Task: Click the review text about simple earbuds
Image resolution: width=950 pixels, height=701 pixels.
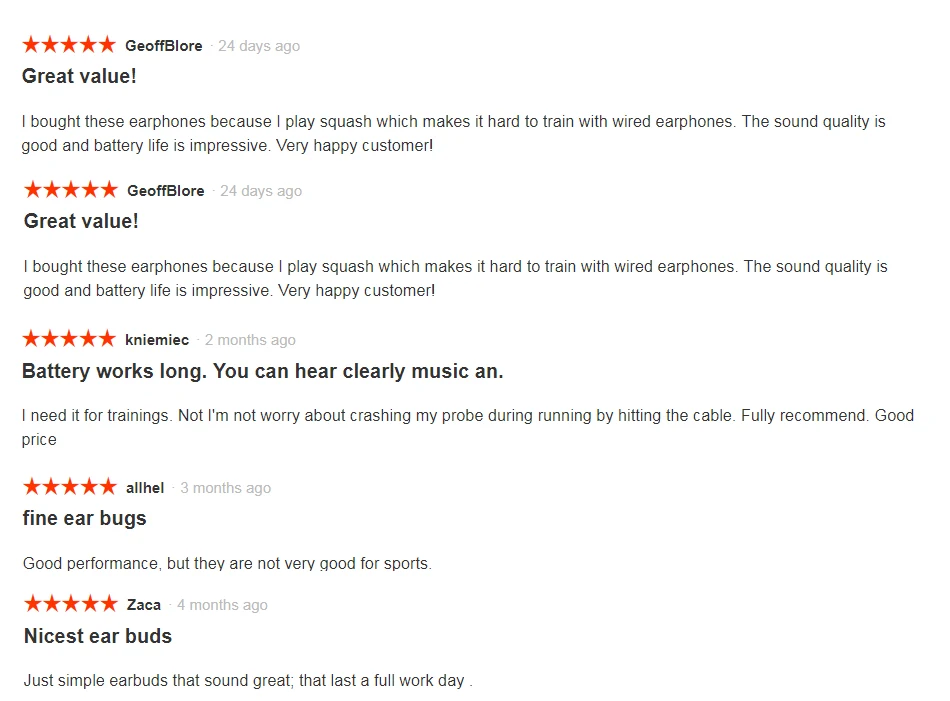Action: pos(247,681)
